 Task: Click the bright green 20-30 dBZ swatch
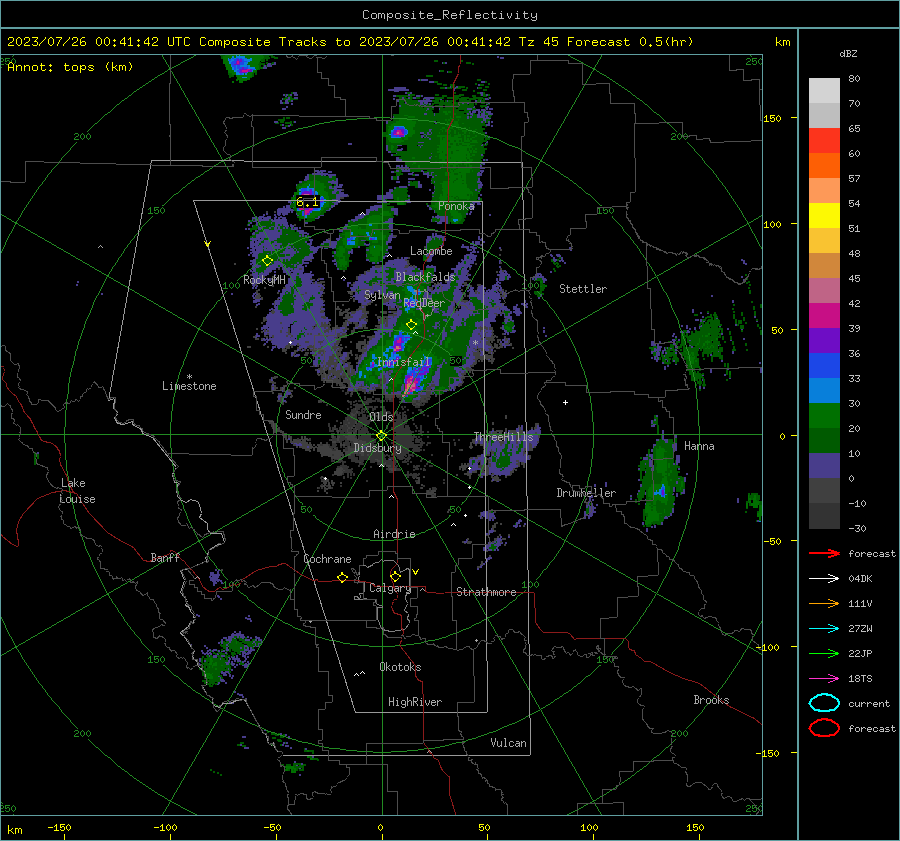[824, 416]
